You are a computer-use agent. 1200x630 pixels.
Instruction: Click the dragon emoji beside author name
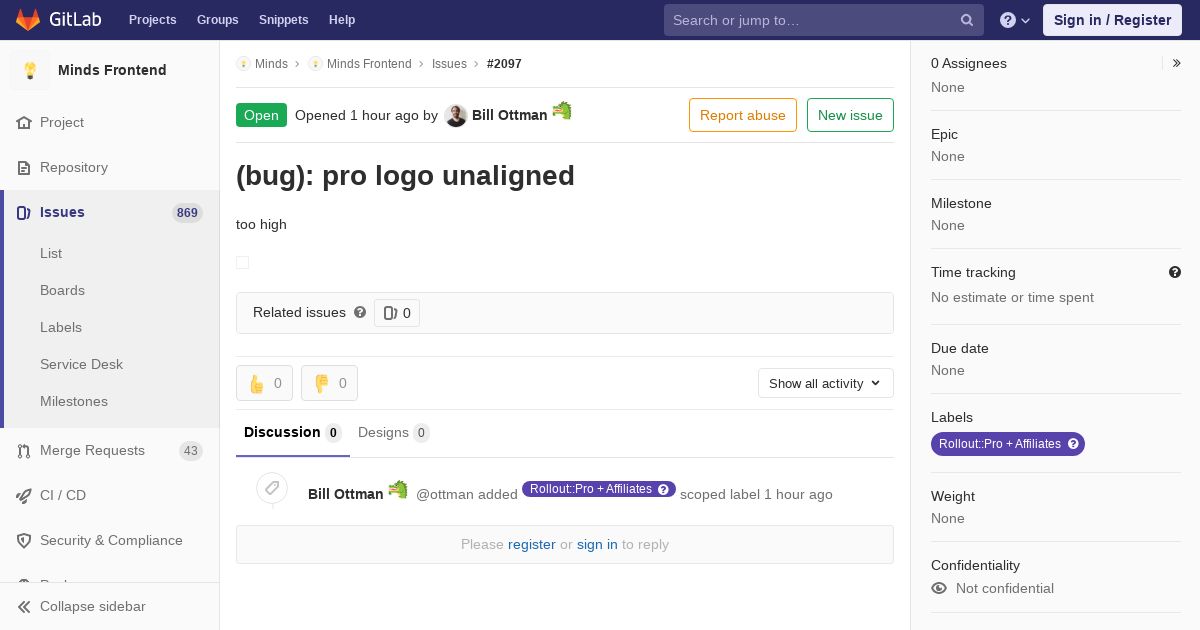click(562, 110)
